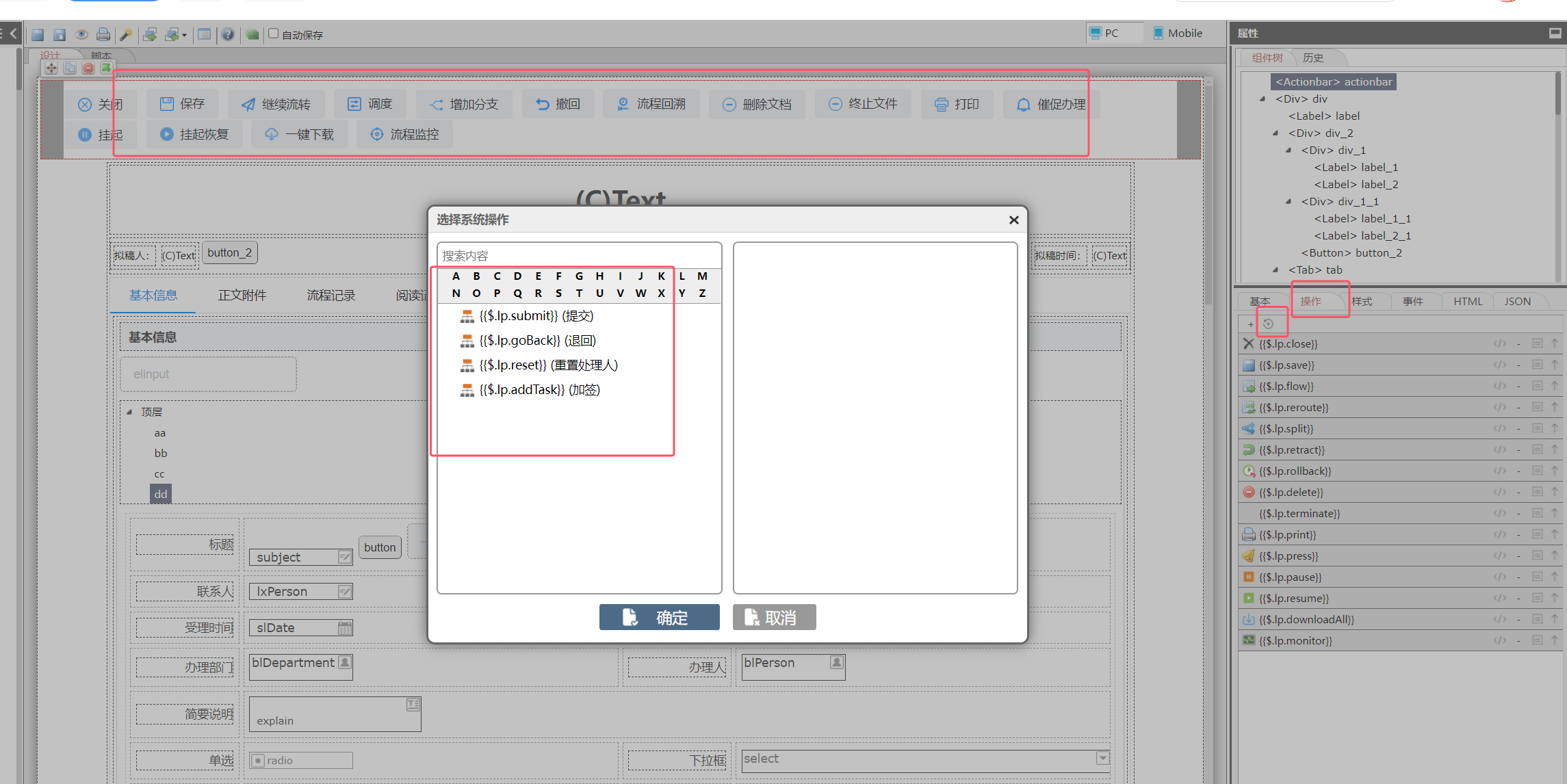Click the move-up arrow on the {{$.lp.flow}} row
The height and width of the screenshot is (784, 1567).
(1554, 386)
